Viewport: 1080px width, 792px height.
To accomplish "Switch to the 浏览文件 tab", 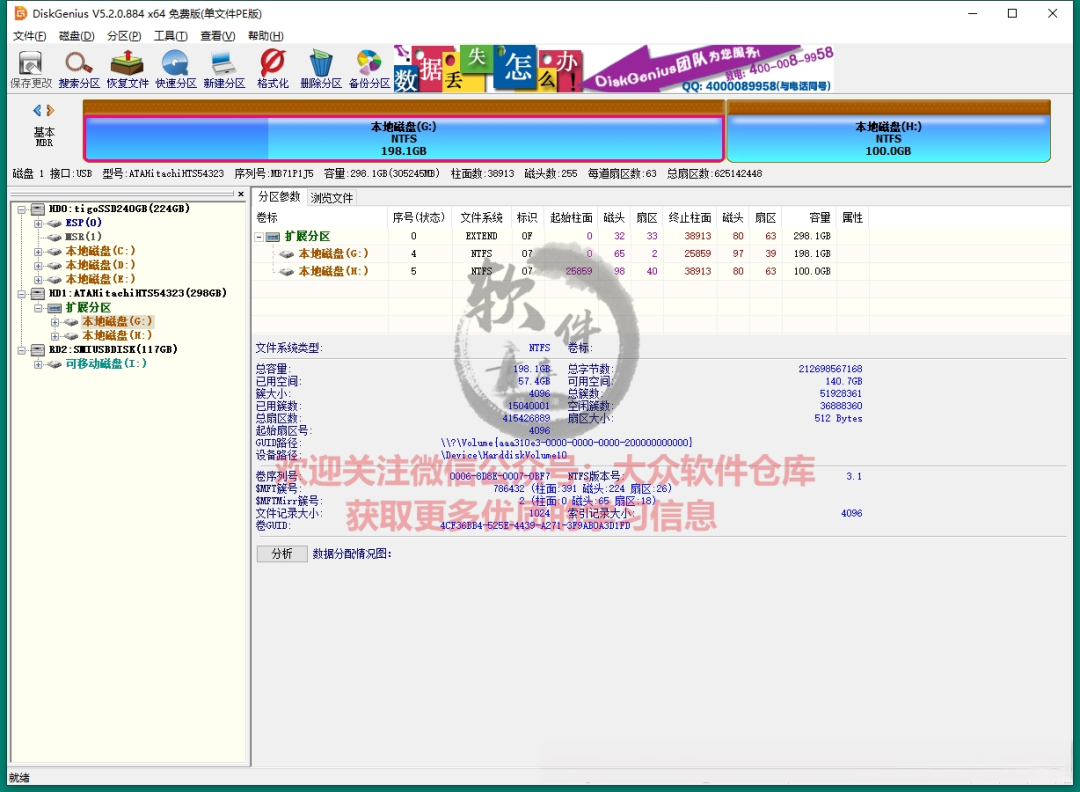I will pyautogui.click(x=332, y=198).
